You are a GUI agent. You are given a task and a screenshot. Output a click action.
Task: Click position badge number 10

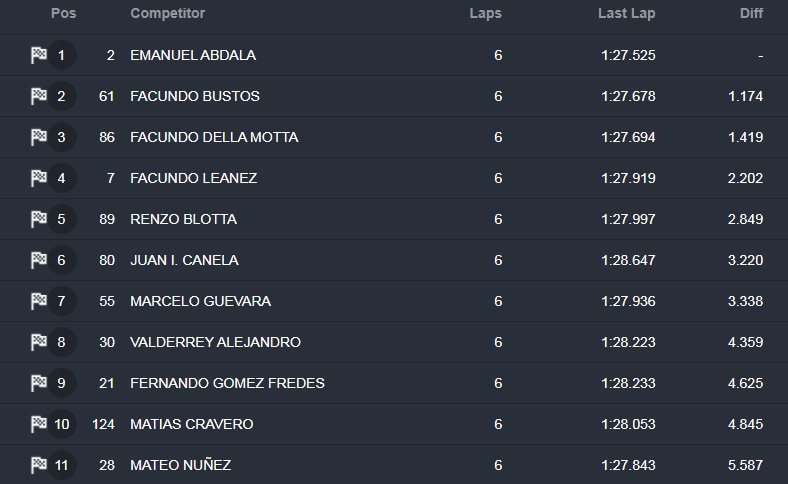pyautogui.click(x=62, y=424)
